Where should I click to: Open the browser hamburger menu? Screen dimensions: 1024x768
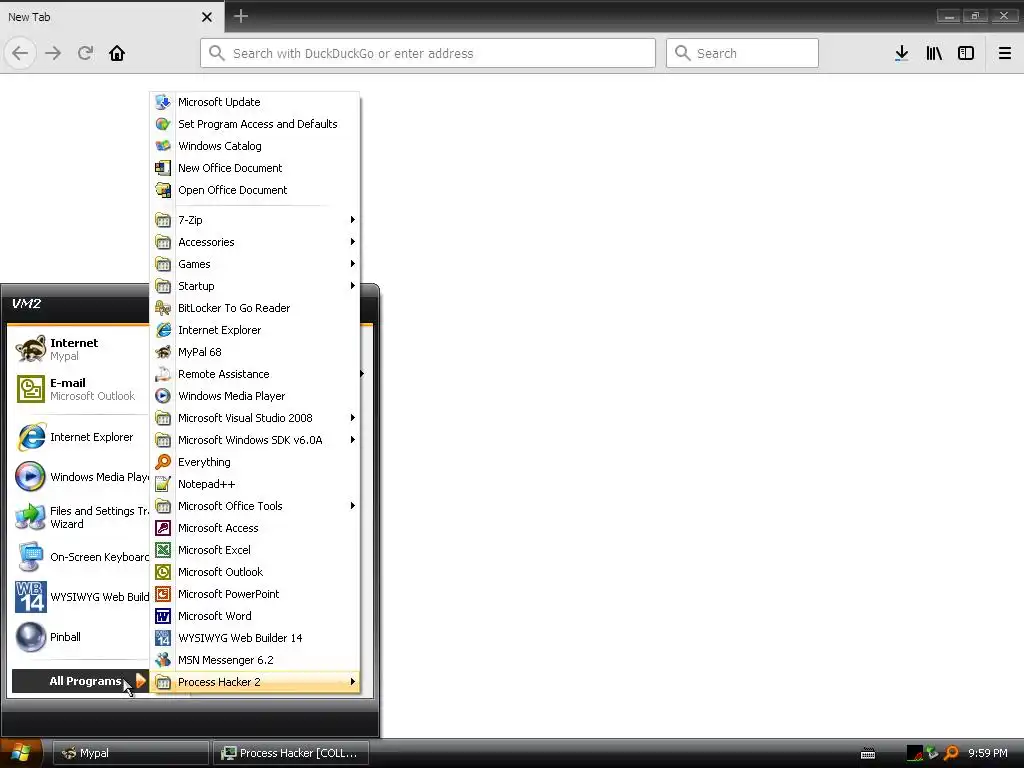click(1005, 53)
